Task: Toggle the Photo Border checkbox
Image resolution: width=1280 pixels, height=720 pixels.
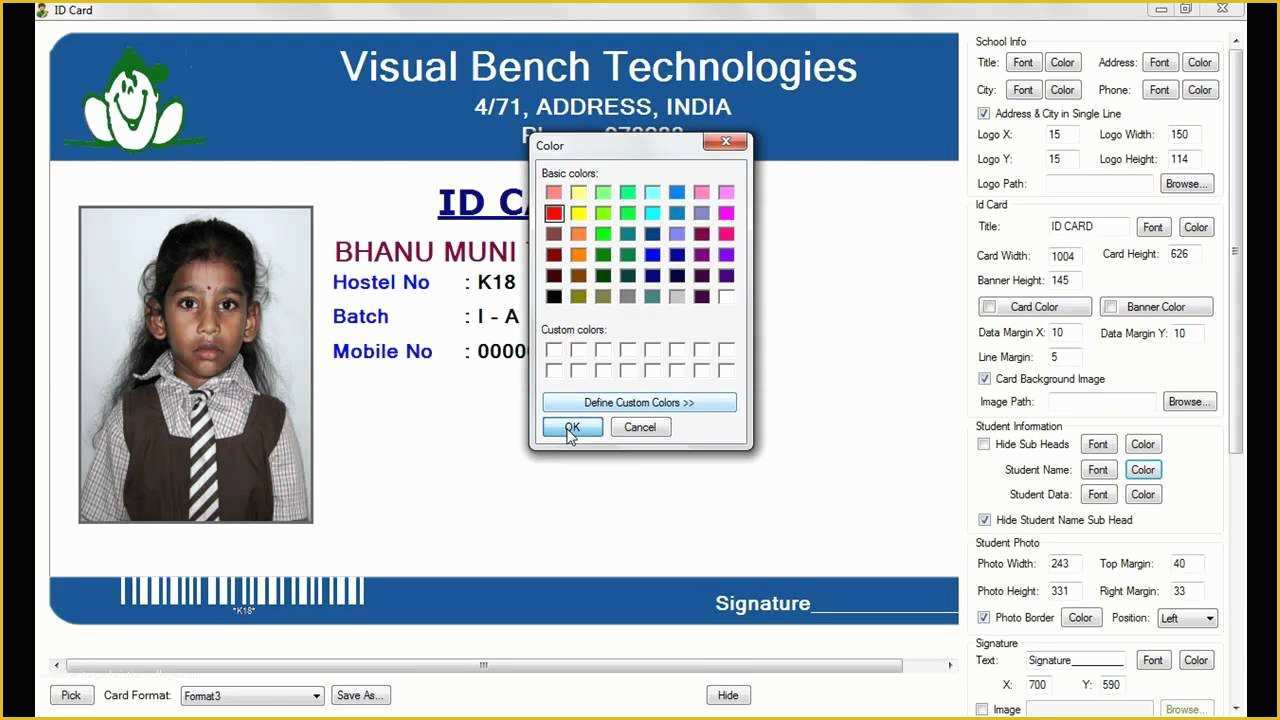Action: (984, 618)
